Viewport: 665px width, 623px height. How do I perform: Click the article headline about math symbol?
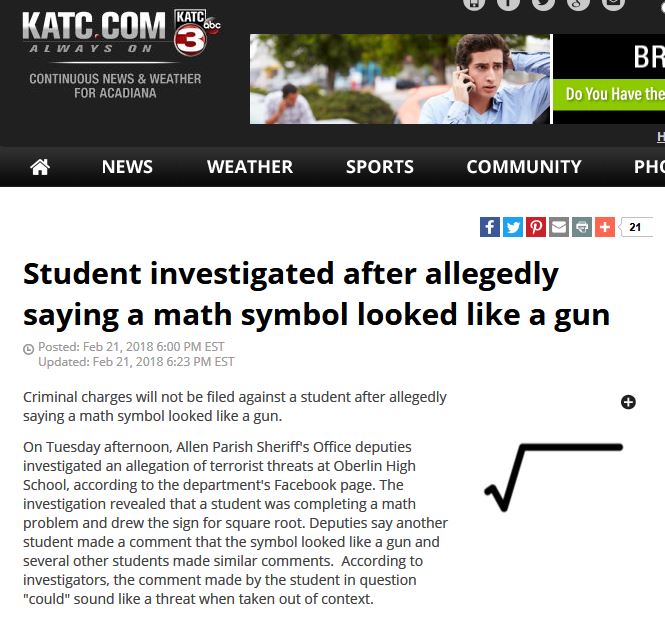click(316, 294)
